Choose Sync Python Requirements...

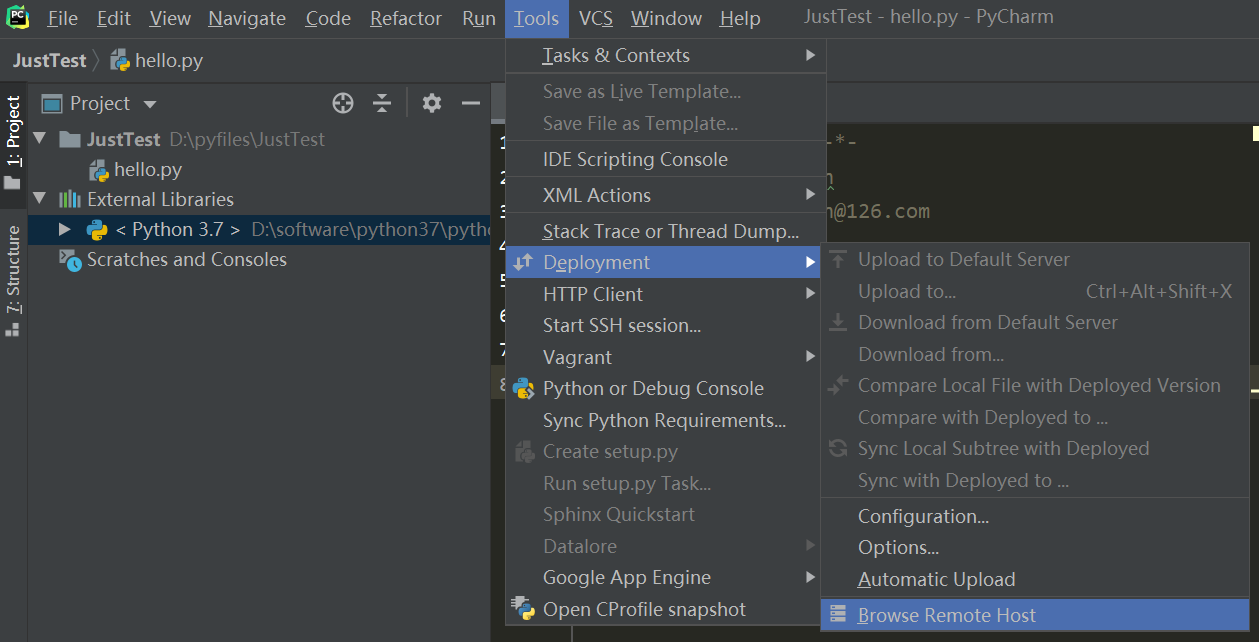coord(666,420)
